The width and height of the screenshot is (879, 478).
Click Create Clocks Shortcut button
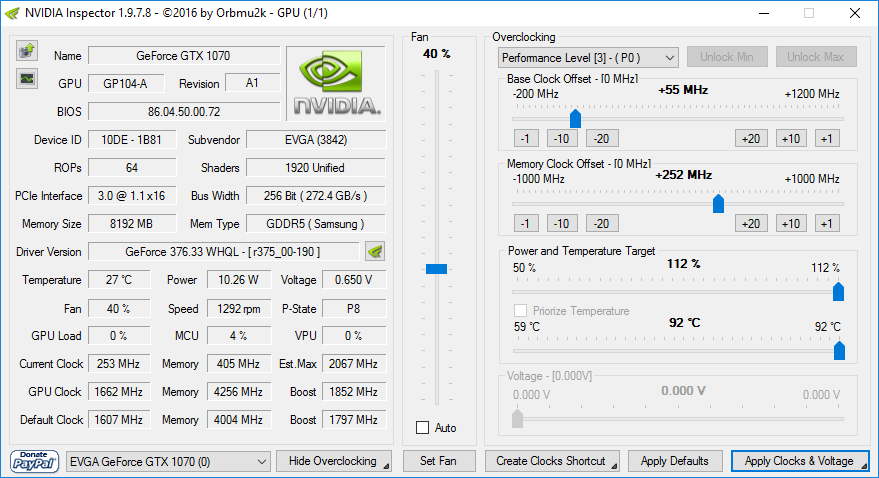(x=552, y=461)
